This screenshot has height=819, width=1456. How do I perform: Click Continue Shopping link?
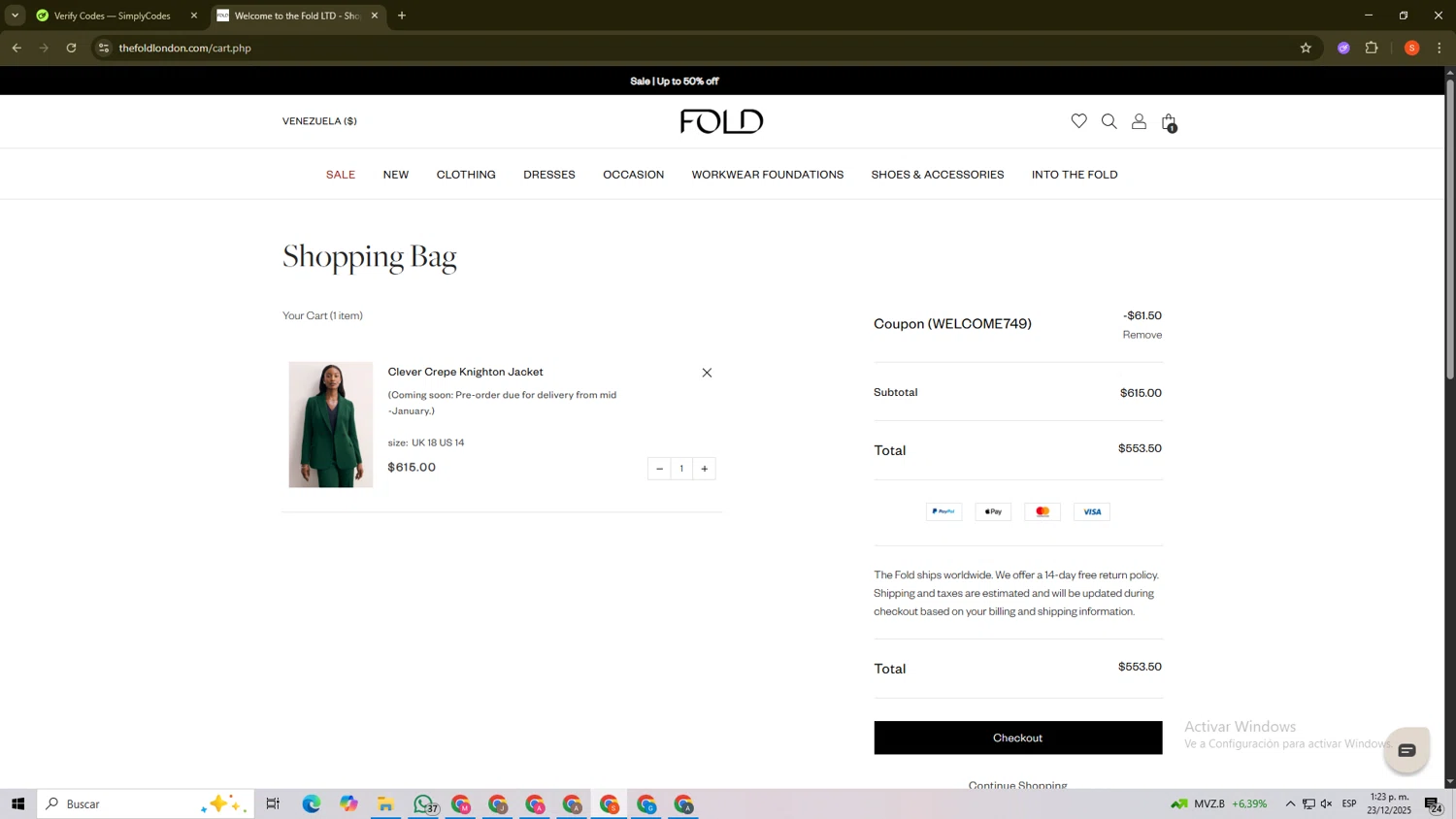(x=1017, y=784)
